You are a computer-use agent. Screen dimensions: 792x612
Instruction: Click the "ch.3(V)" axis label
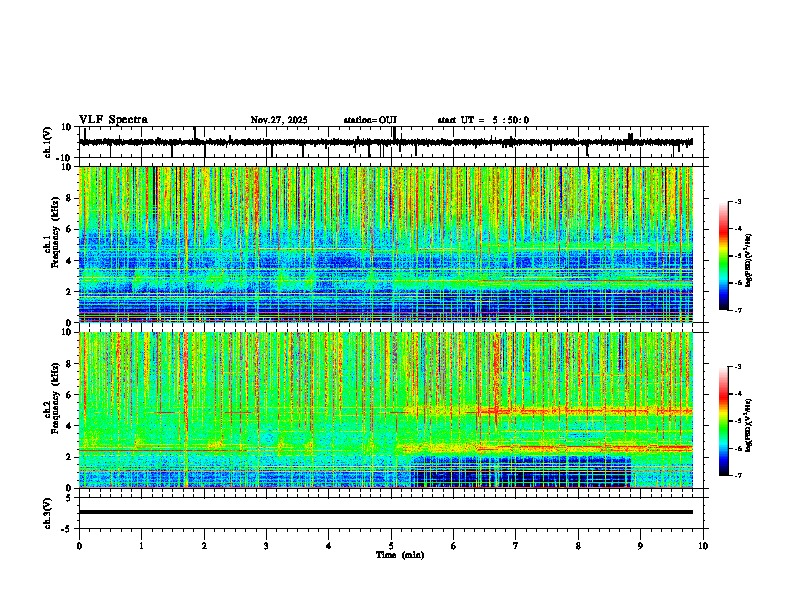click(x=48, y=513)
